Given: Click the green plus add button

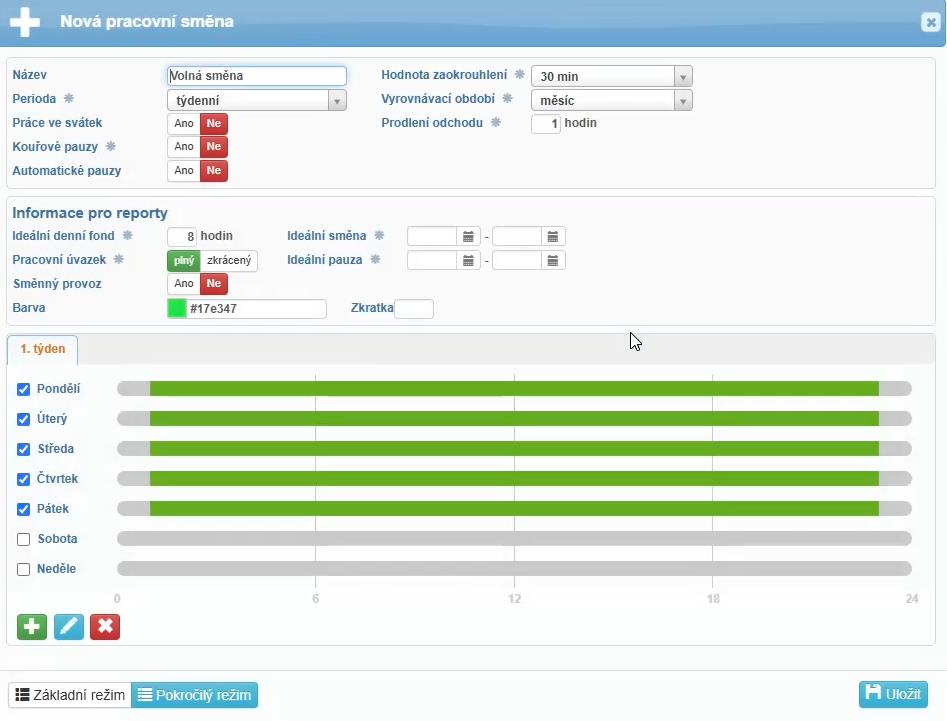Looking at the screenshot, I should 32,627.
